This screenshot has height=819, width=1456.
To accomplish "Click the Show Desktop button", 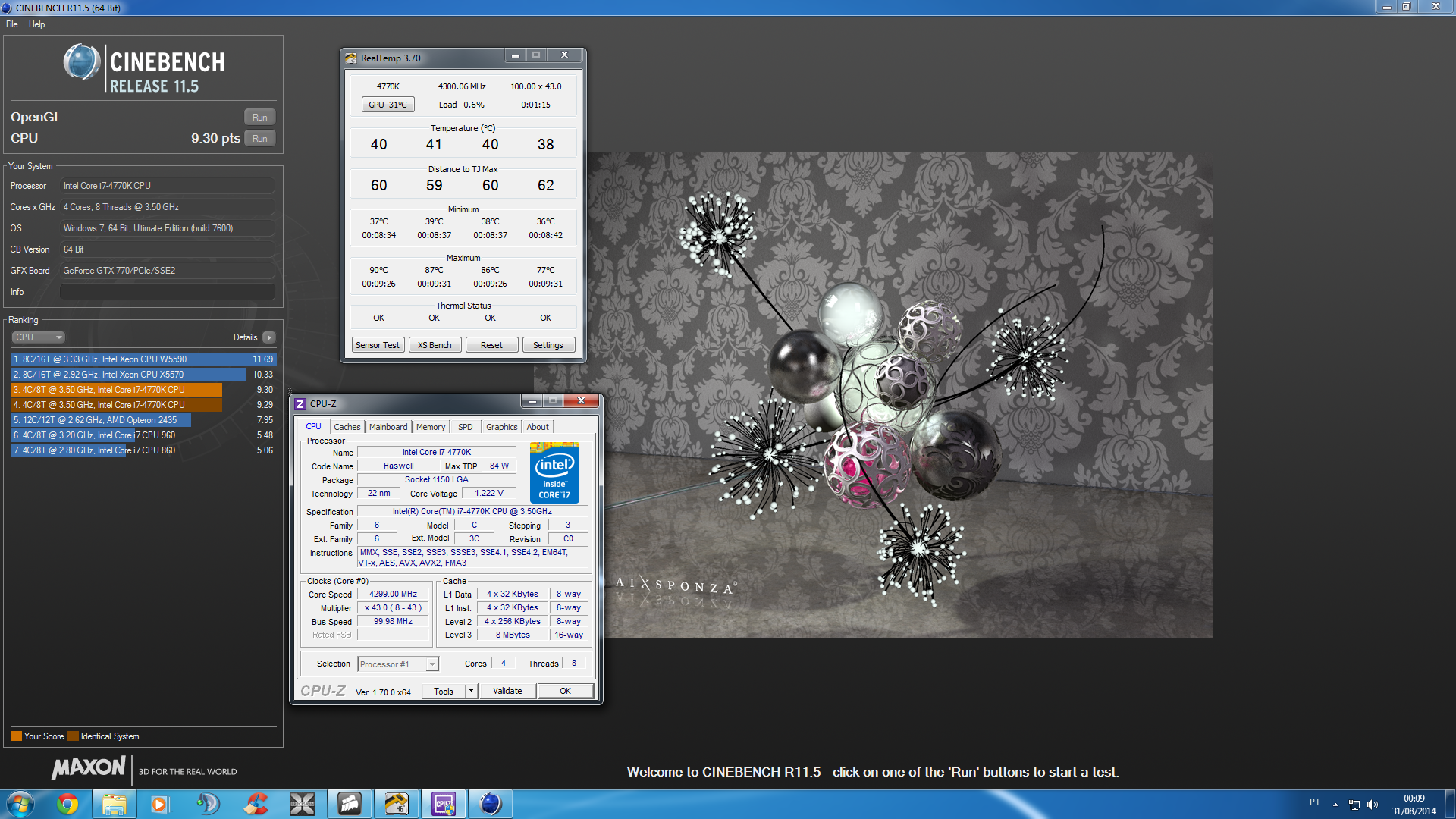I will [1450, 805].
